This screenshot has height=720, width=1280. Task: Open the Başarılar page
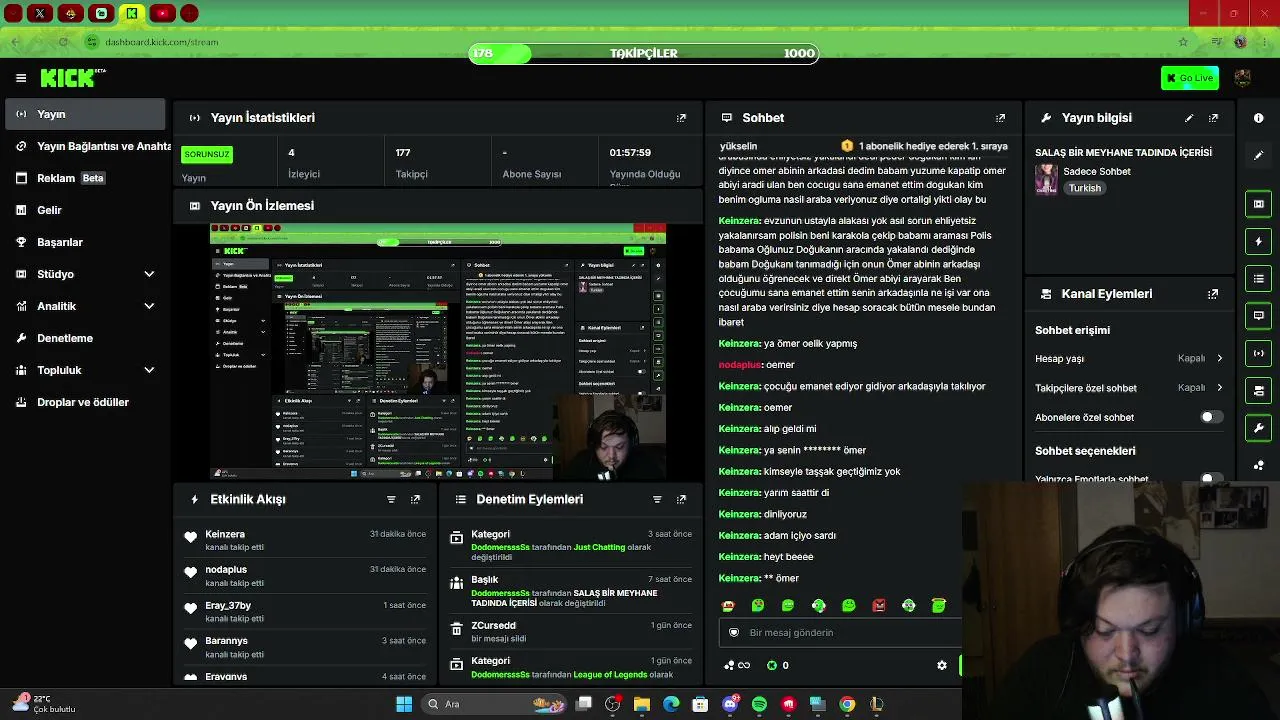click(85, 242)
